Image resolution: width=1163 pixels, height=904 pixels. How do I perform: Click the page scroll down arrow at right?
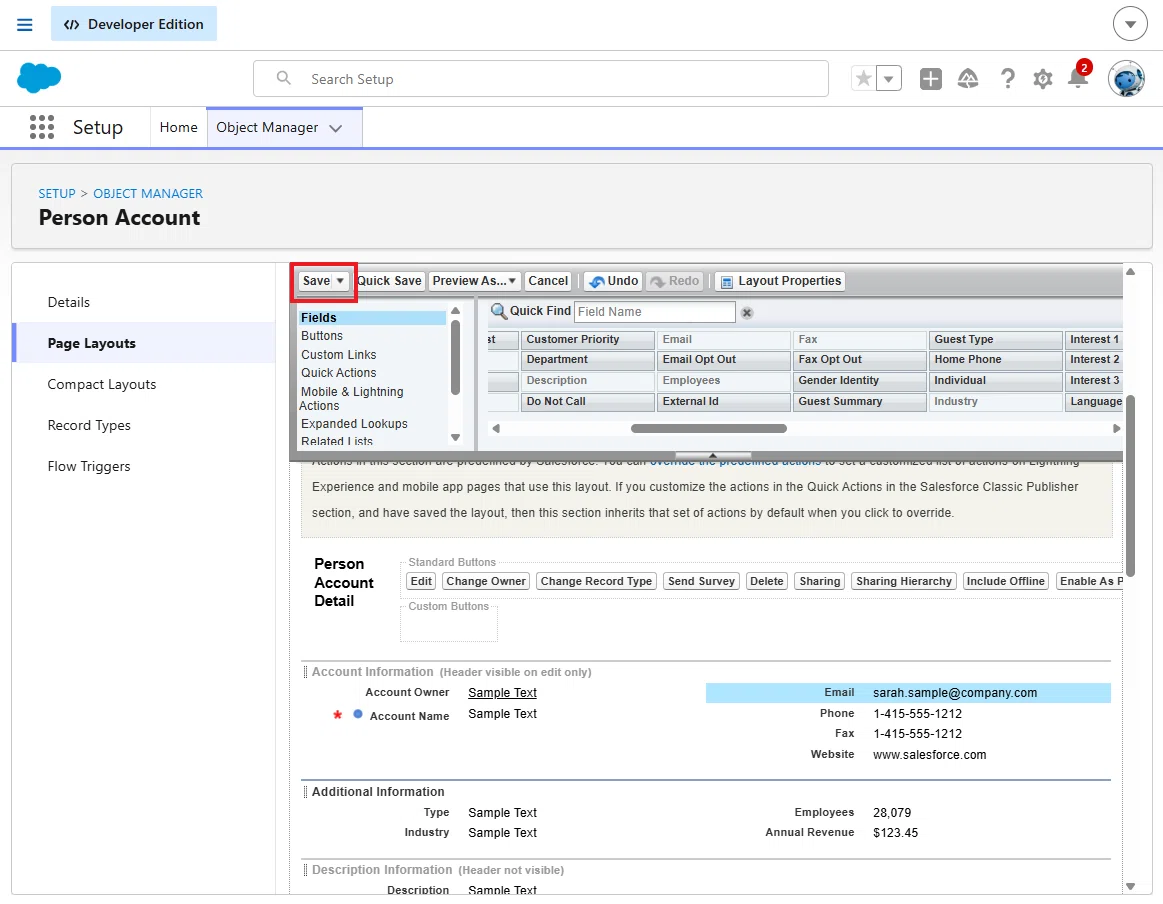[x=1130, y=886]
